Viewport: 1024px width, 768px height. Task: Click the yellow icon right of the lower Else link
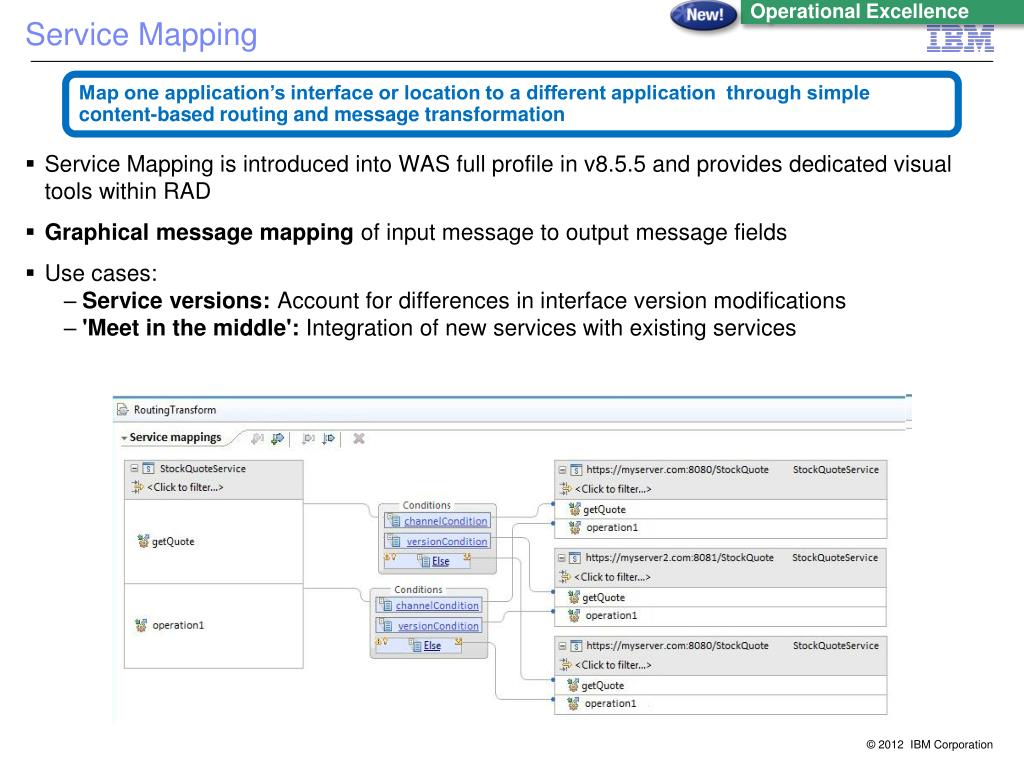point(458,641)
